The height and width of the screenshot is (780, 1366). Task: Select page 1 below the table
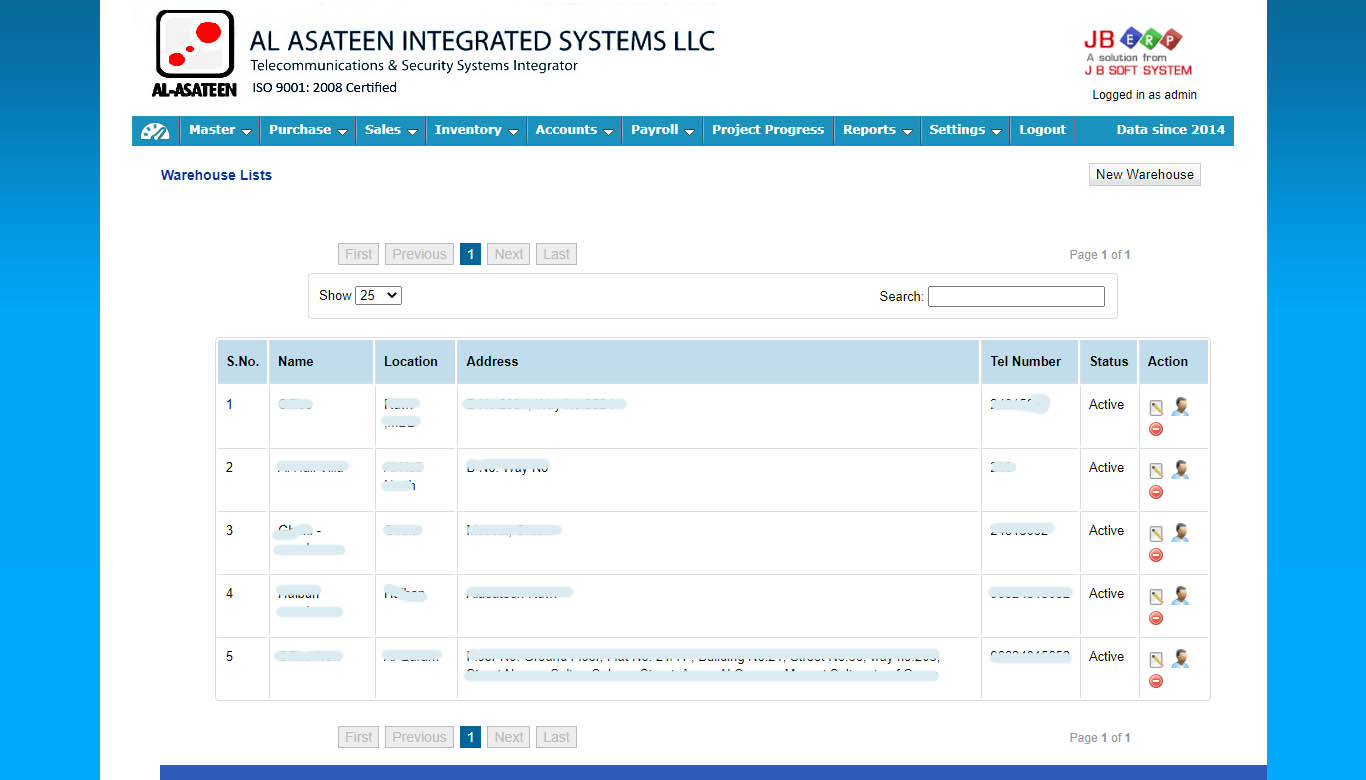coord(471,737)
